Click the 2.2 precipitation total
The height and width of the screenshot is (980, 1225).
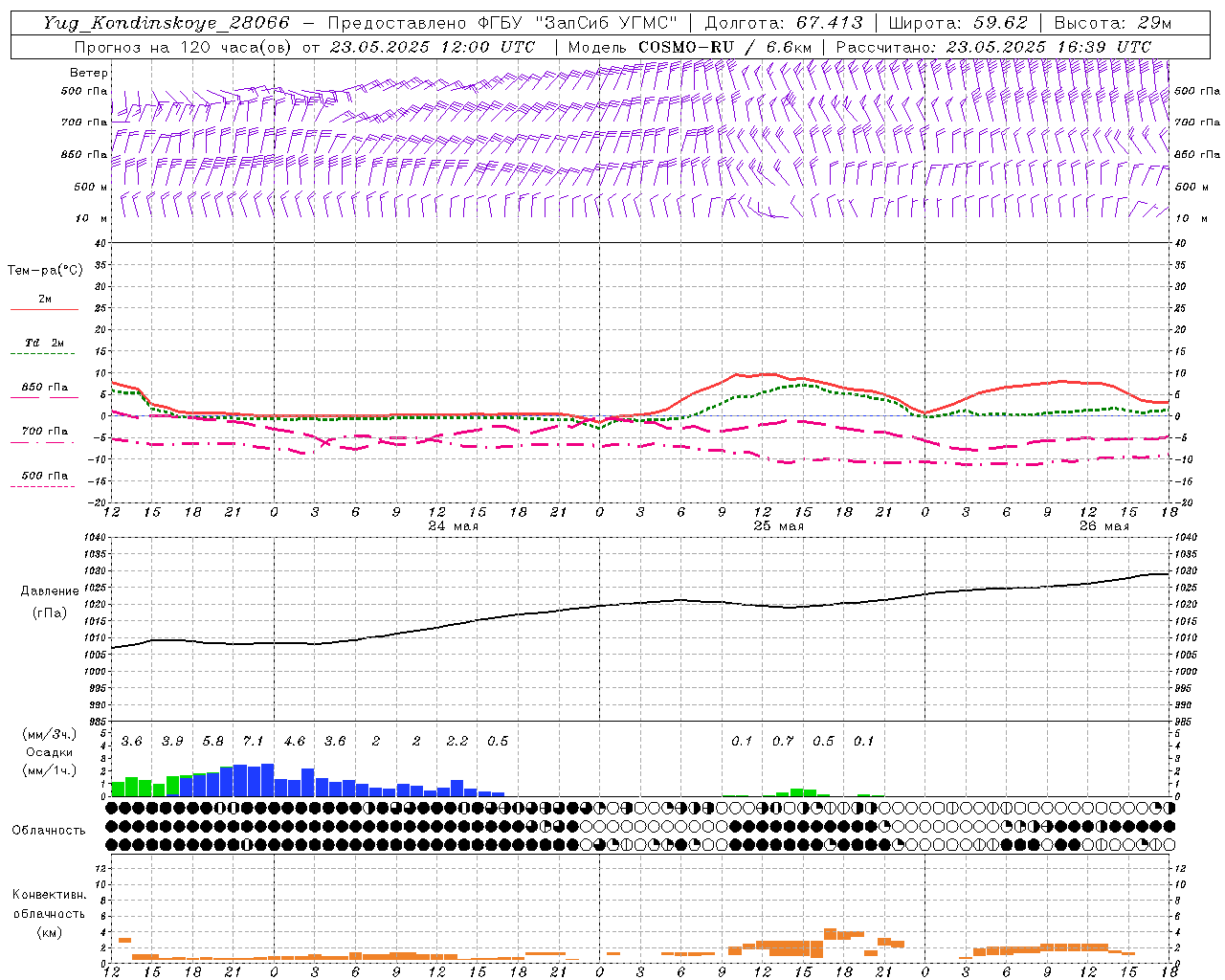pos(457,741)
